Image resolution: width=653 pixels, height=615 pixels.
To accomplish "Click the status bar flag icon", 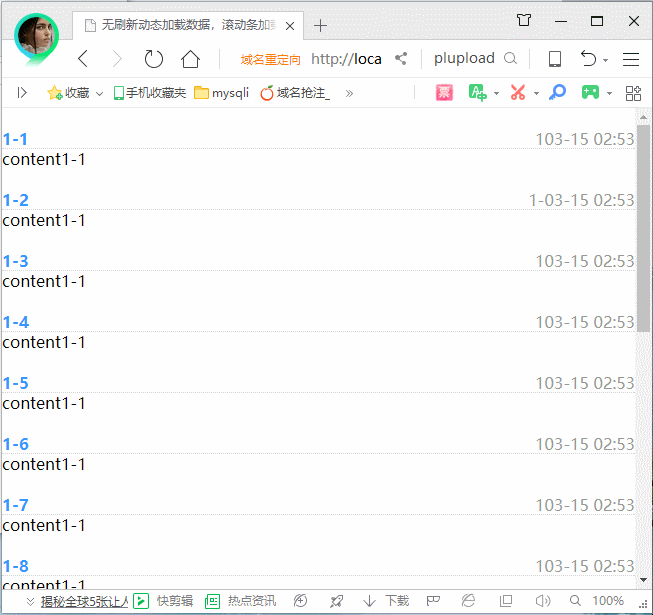I will 433,601.
